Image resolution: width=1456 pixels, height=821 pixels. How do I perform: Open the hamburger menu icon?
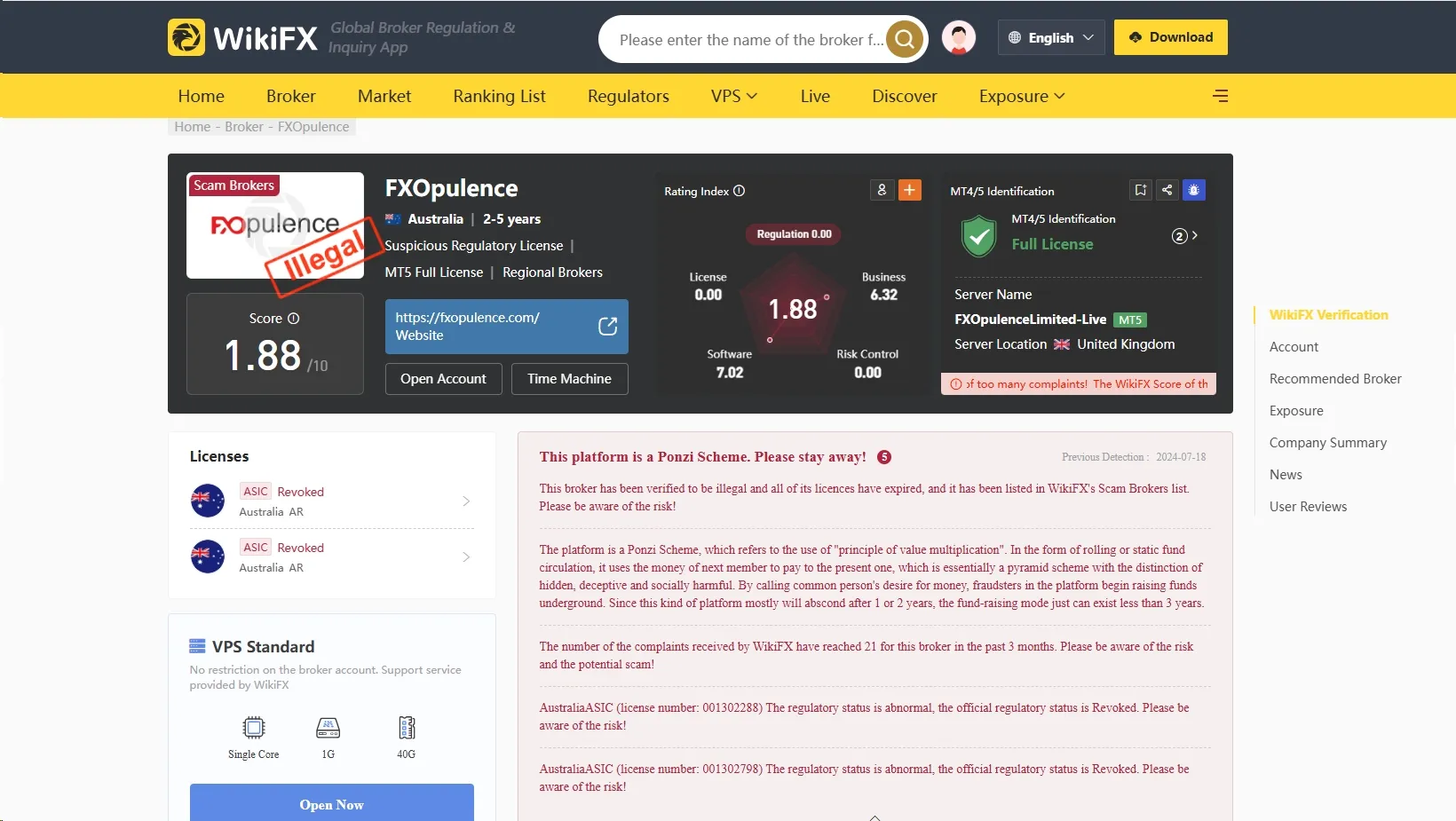pos(1221,96)
